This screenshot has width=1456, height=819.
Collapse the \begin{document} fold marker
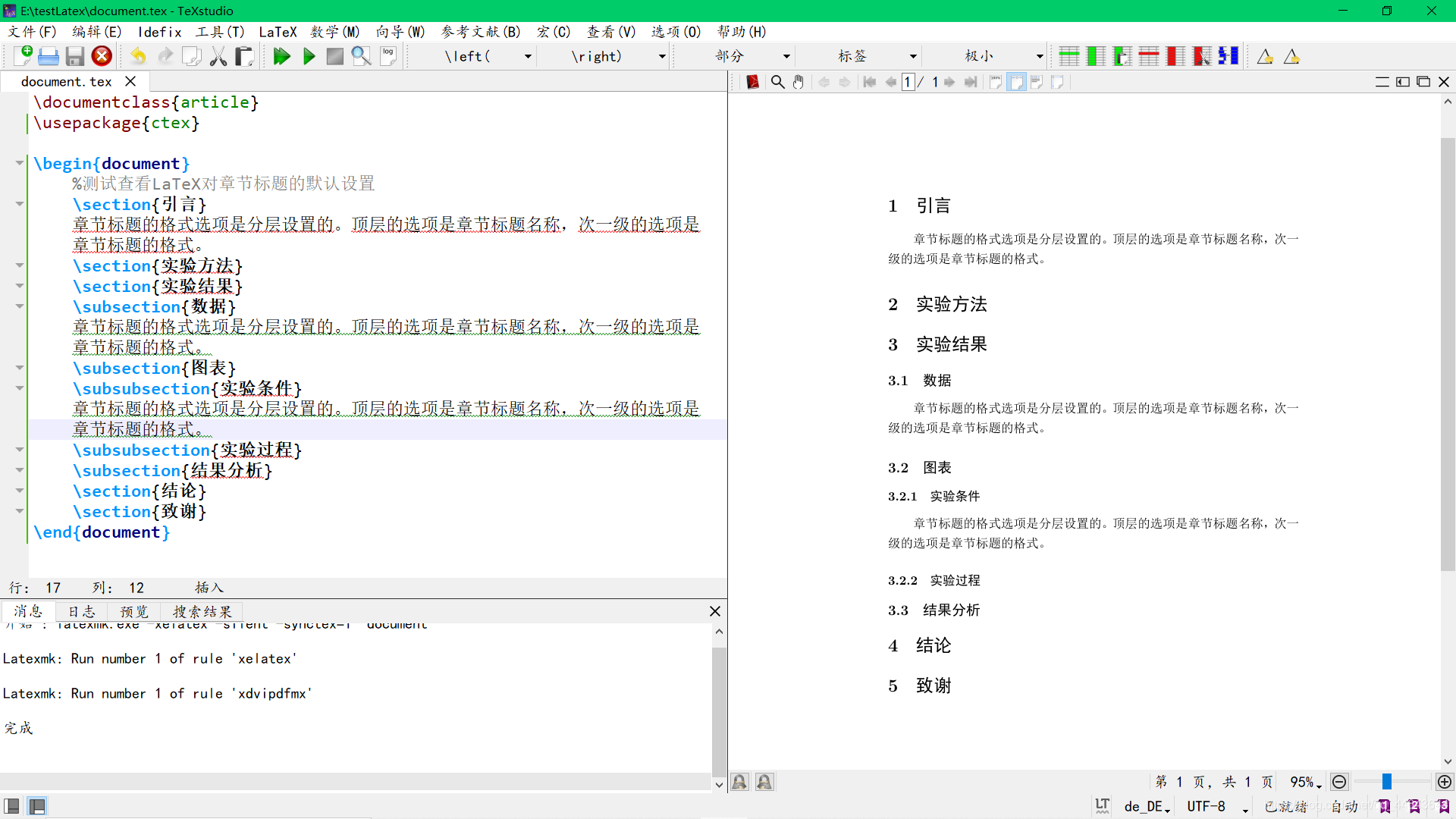pyautogui.click(x=20, y=163)
